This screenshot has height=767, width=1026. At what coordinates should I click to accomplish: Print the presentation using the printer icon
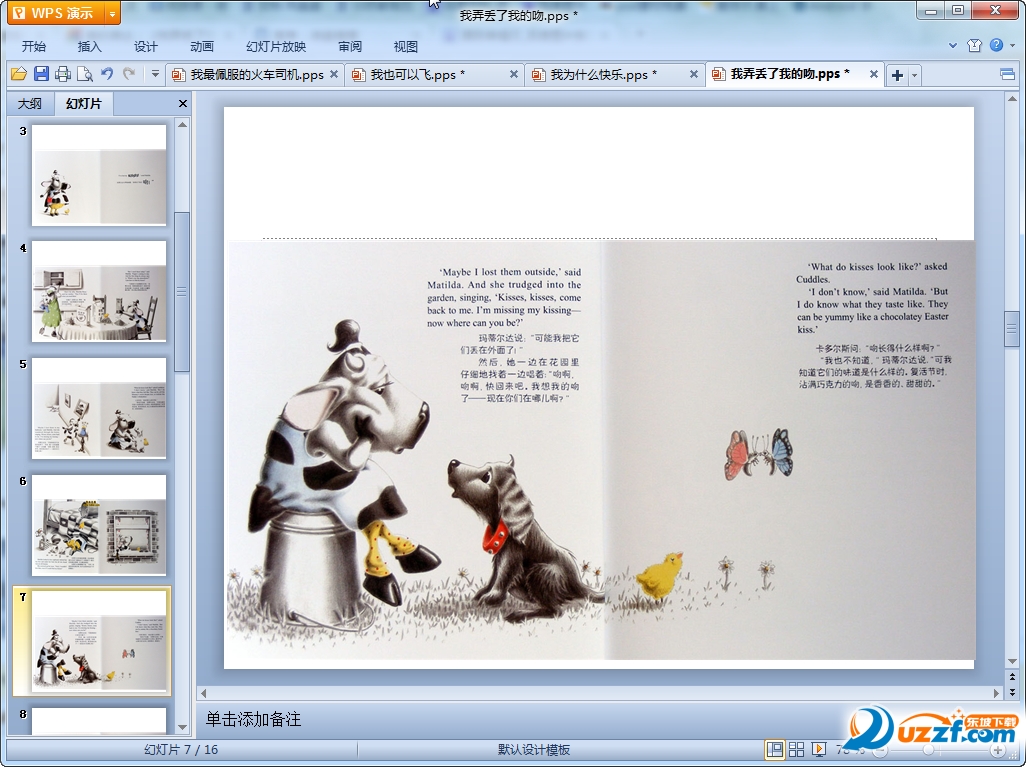(63, 75)
